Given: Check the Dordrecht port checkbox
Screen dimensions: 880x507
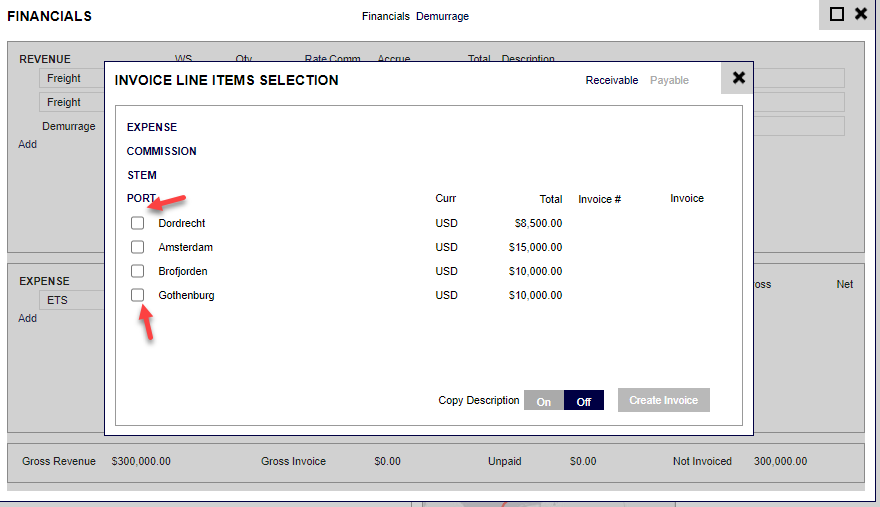Looking at the screenshot, I should [x=137, y=223].
